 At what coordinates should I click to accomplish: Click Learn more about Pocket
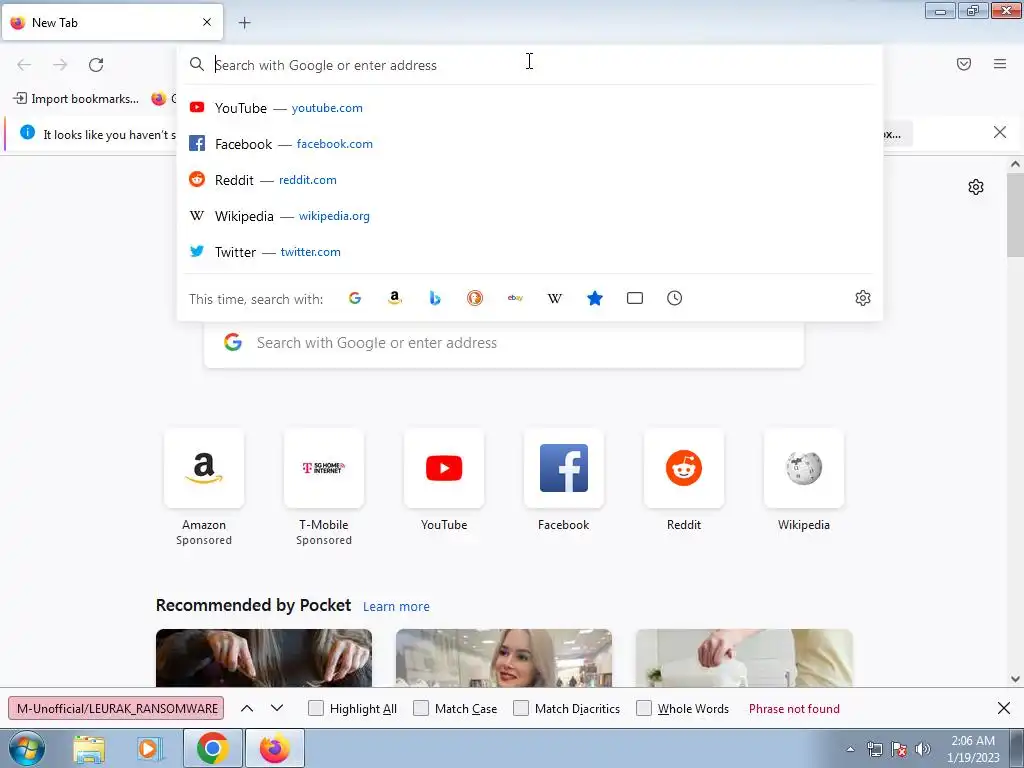(396, 607)
